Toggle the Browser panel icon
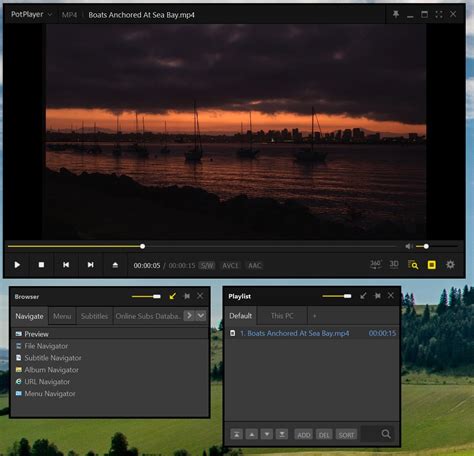474x456 pixels. coord(413,265)
